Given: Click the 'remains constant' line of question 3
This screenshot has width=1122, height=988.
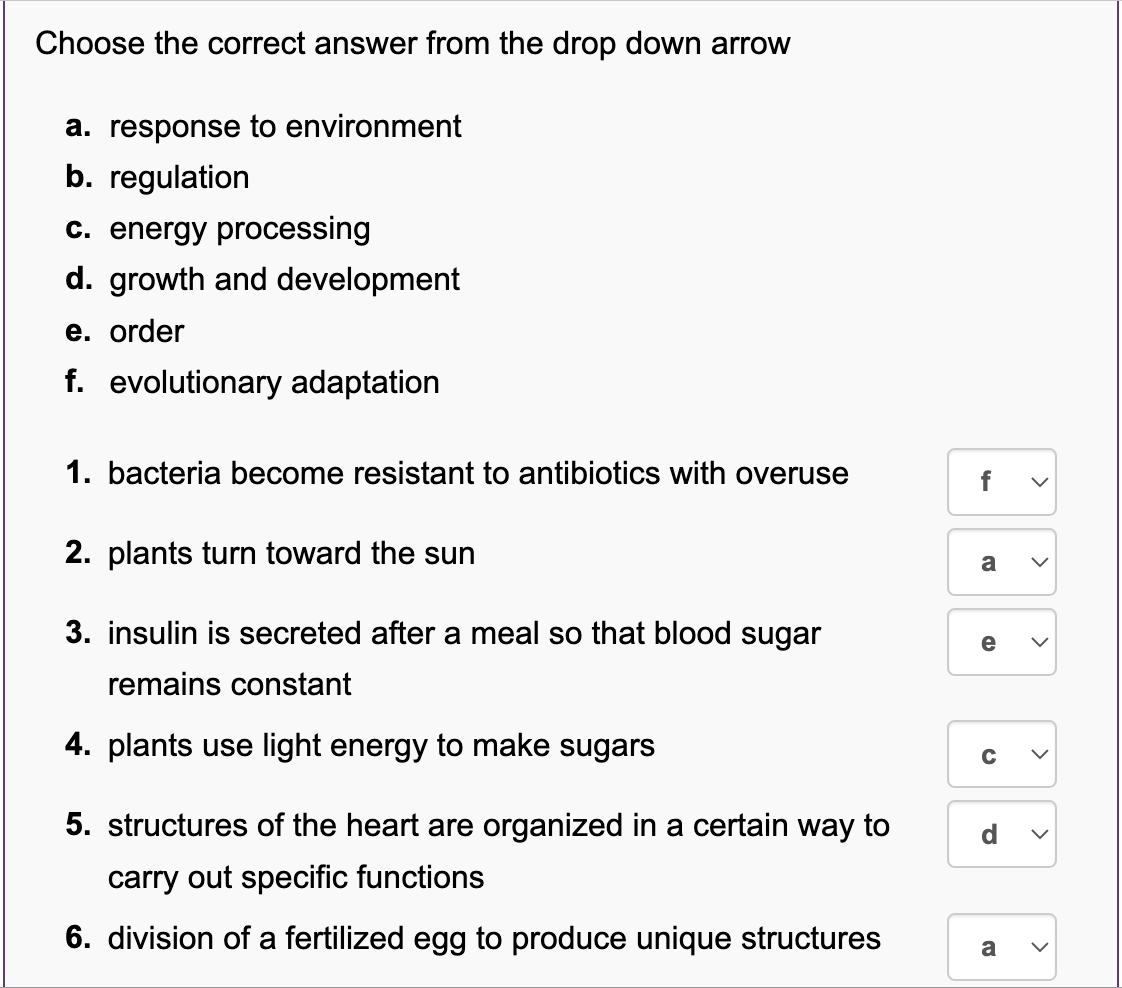Looking at the screenshot, I should 229,685.
